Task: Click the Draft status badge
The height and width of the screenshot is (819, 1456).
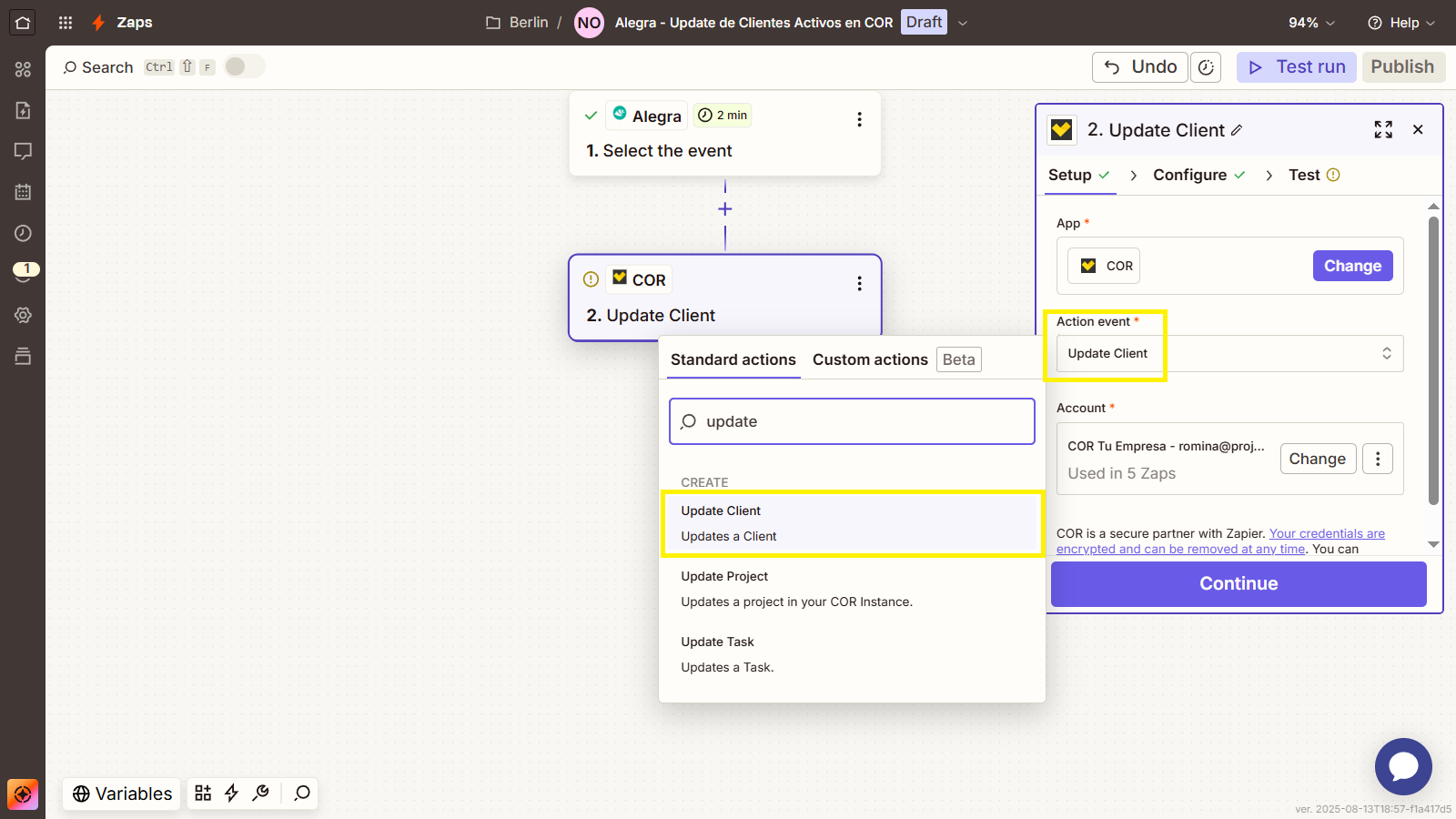Action: click(x=924, y=22)
